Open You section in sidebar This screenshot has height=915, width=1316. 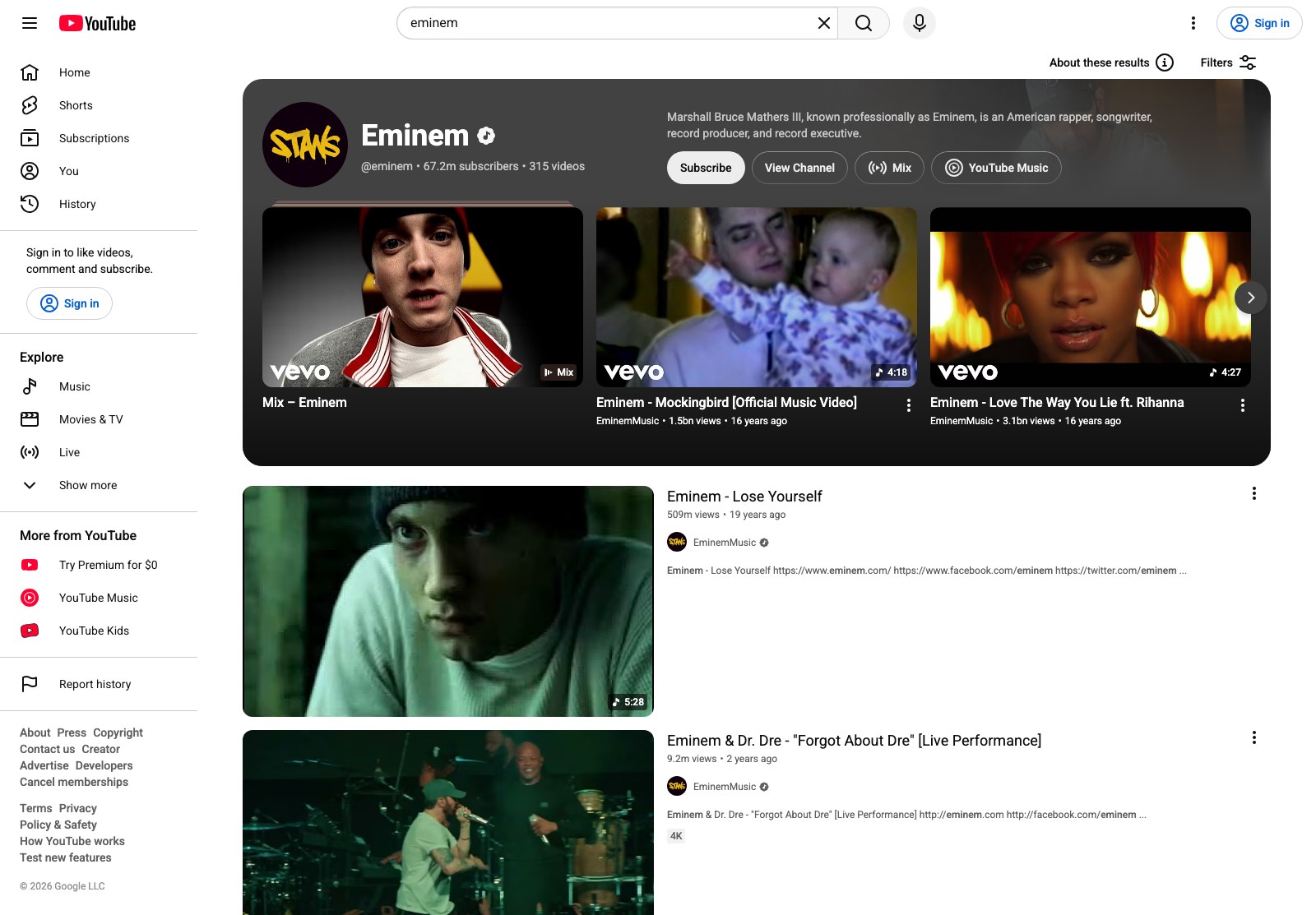[x=99, y=171]
